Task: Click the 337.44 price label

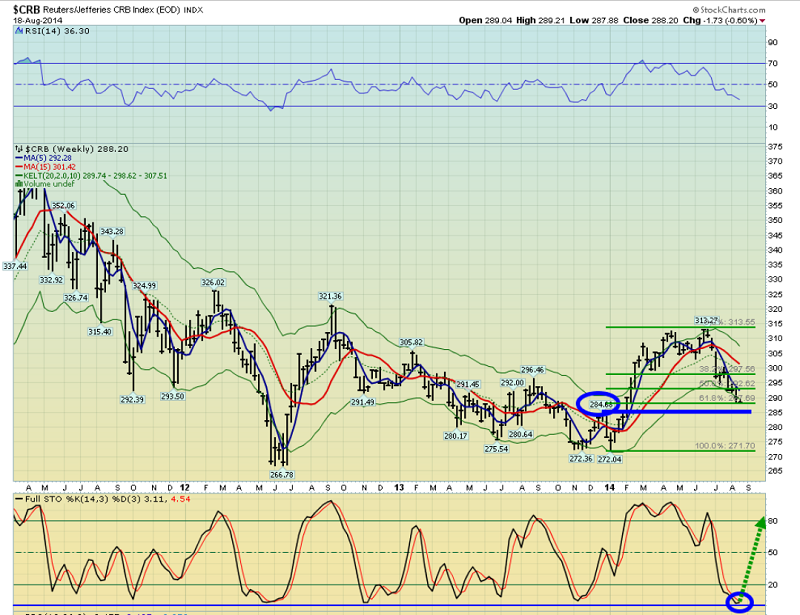Action: click(x=15, y=266)
